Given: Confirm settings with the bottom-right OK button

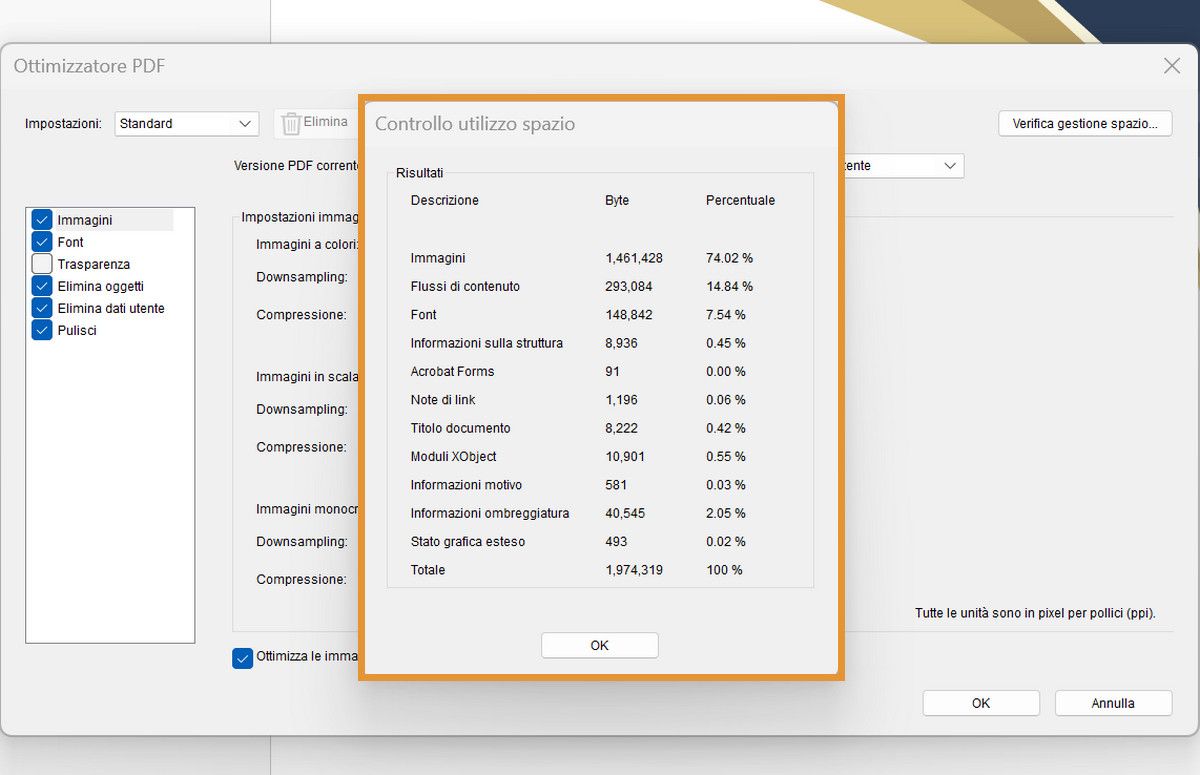Looking at the screenshot, I should click(x=981, y=703).
